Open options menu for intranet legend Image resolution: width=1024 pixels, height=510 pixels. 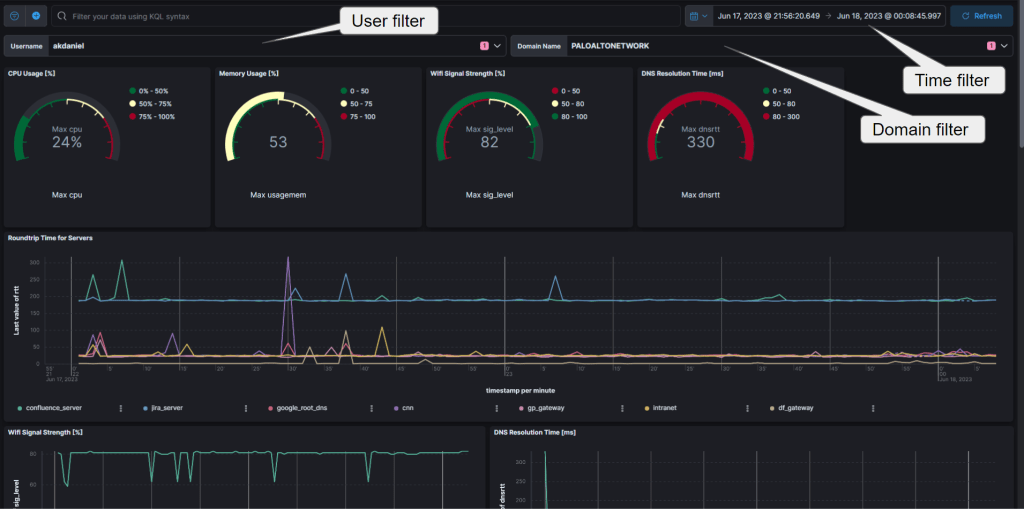click(x=747, y=408)
